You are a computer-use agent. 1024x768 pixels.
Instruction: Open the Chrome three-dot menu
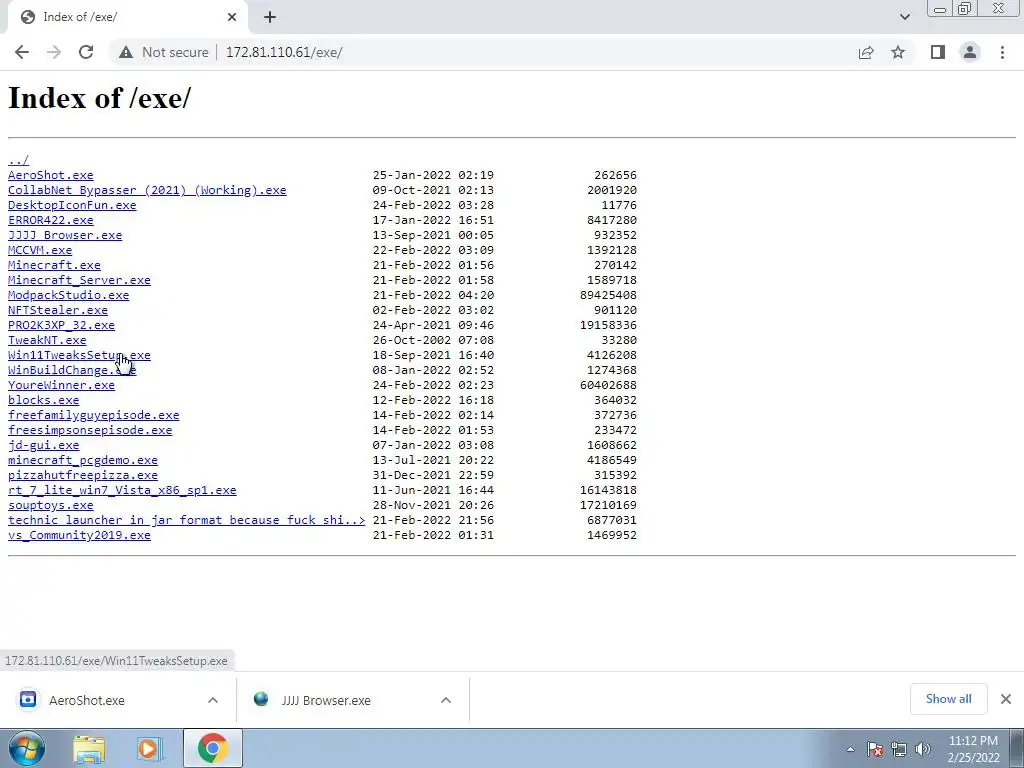pos(1002,52)
